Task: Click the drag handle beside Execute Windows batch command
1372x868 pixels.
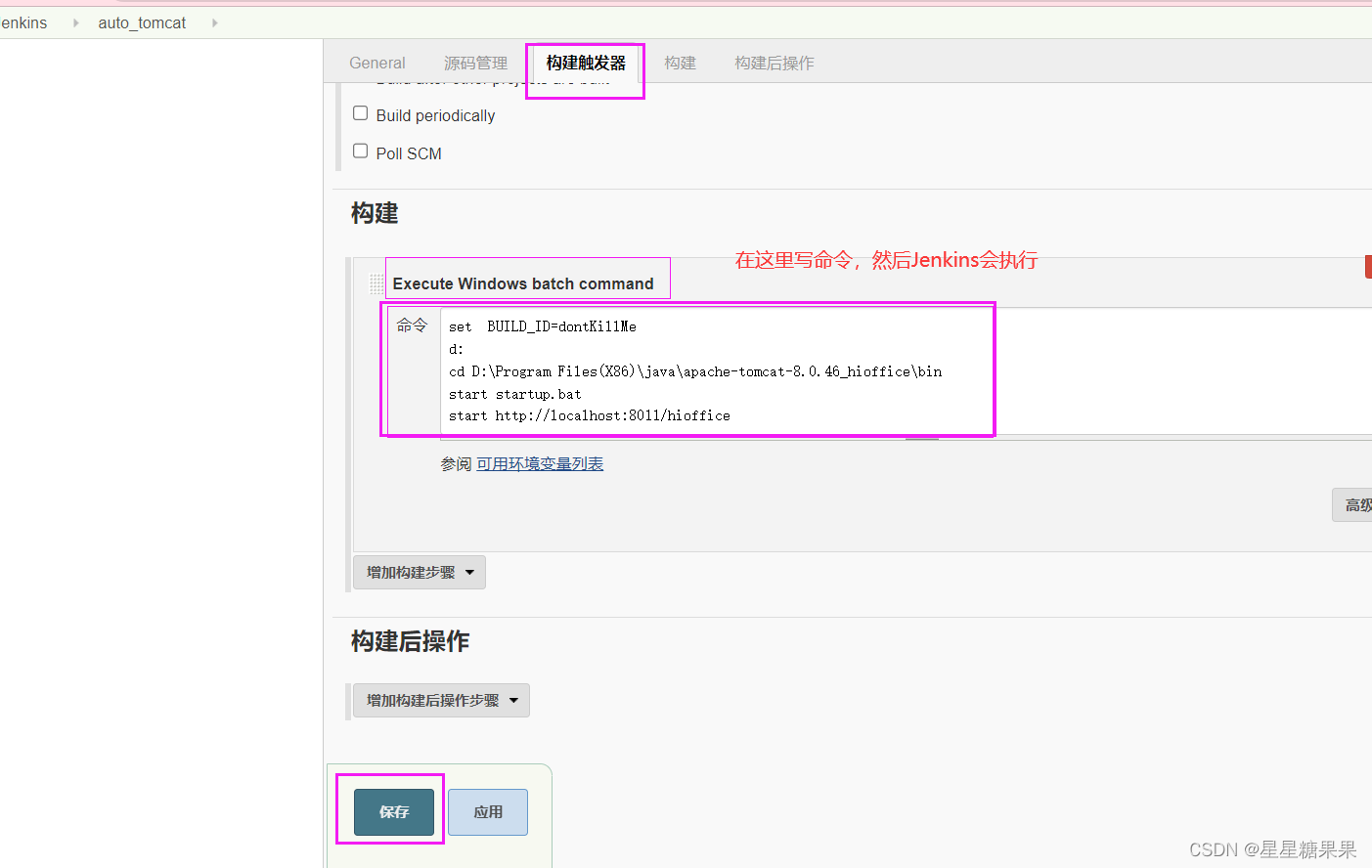Action: (376, 283)
